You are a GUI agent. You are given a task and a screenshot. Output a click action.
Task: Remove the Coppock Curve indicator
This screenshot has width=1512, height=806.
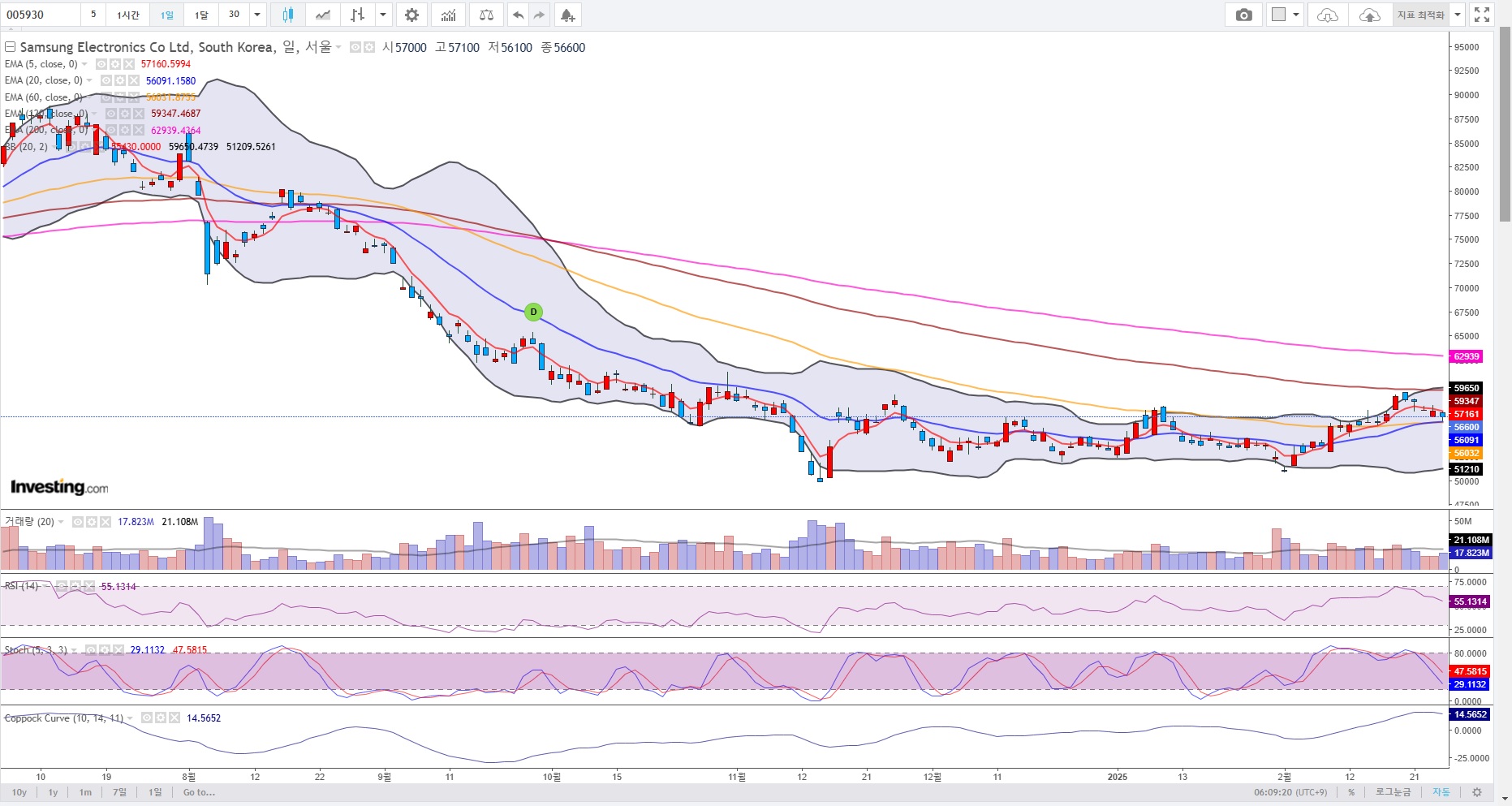tap(174, 718)
